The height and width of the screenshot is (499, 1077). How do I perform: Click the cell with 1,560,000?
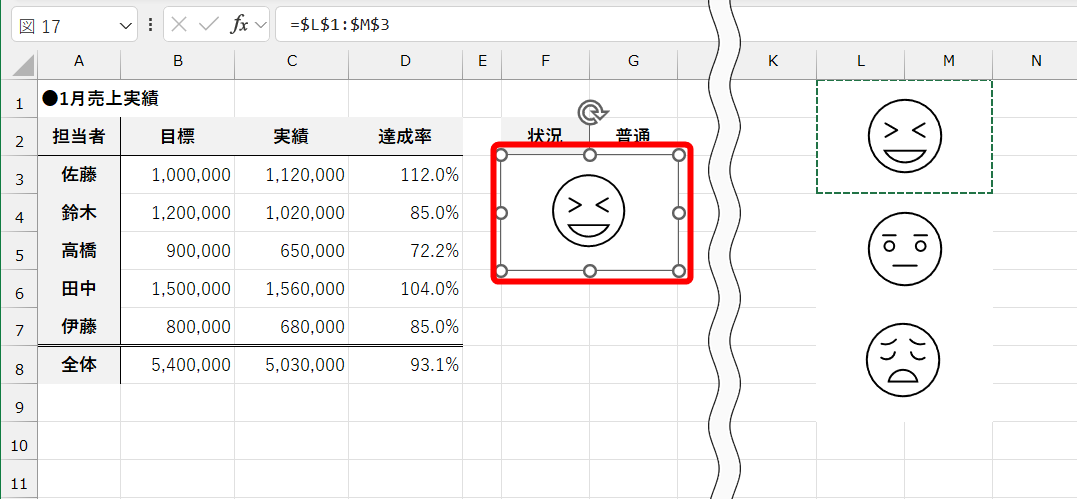[x=292, y=289]
